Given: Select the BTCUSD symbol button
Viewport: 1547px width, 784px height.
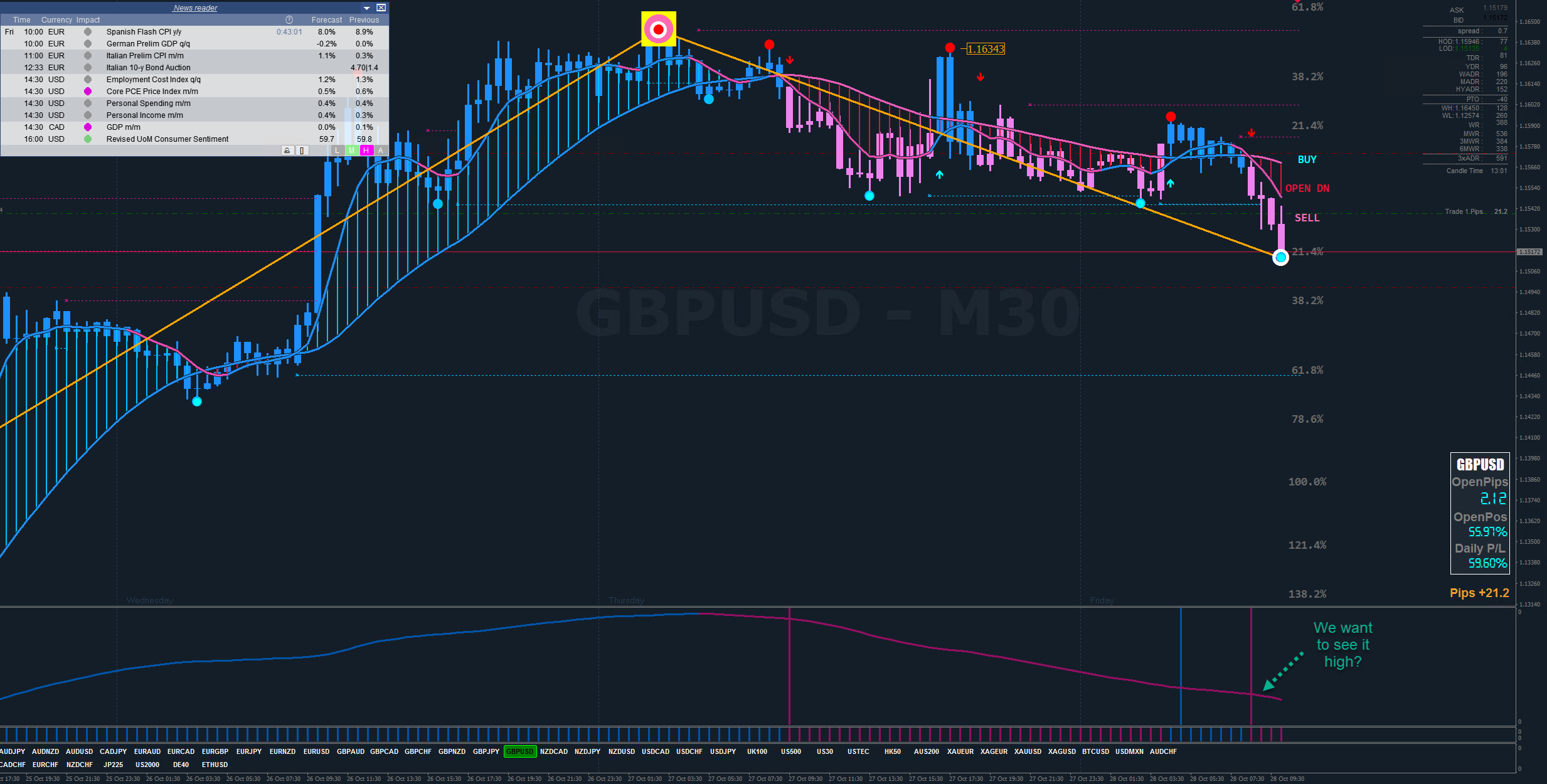Looking at the screenshot, I should [1095, 751].
